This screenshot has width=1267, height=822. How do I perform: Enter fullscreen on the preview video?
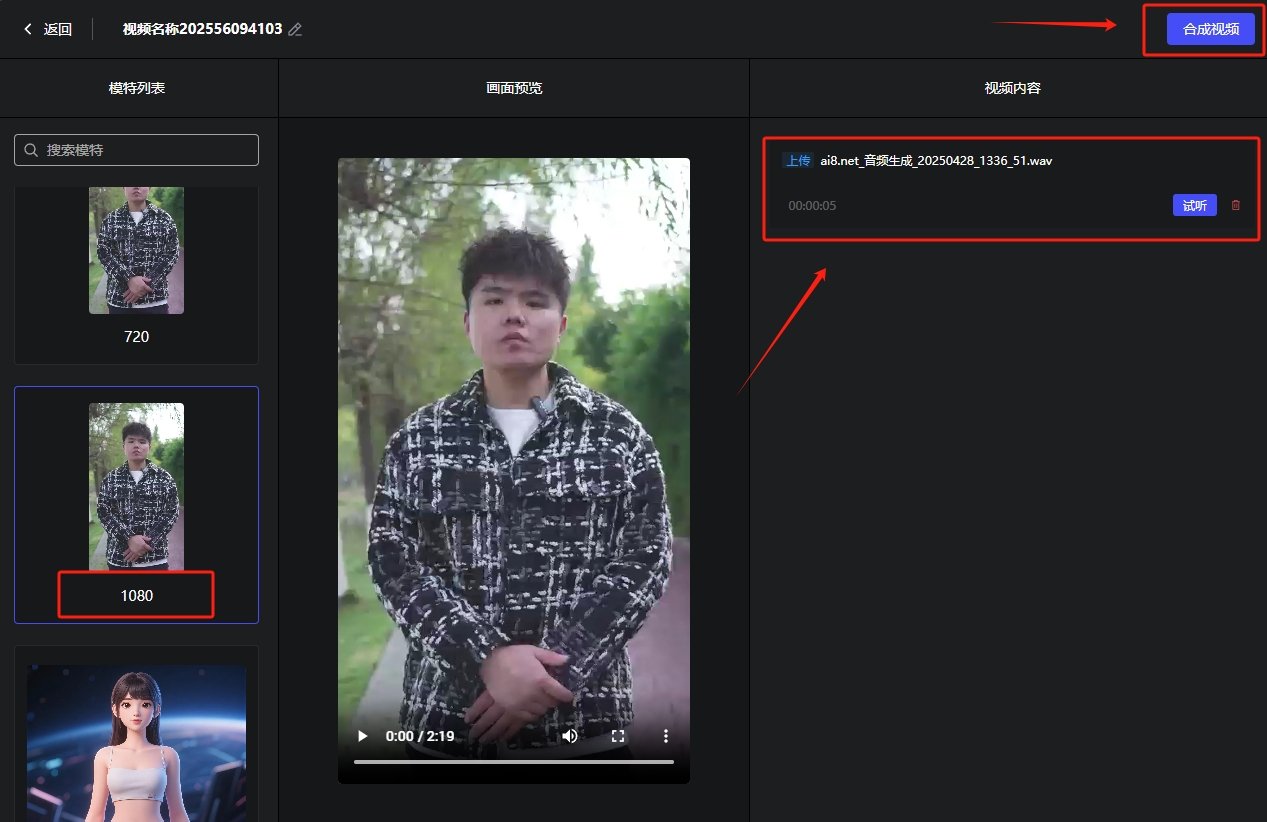[618, 736]
